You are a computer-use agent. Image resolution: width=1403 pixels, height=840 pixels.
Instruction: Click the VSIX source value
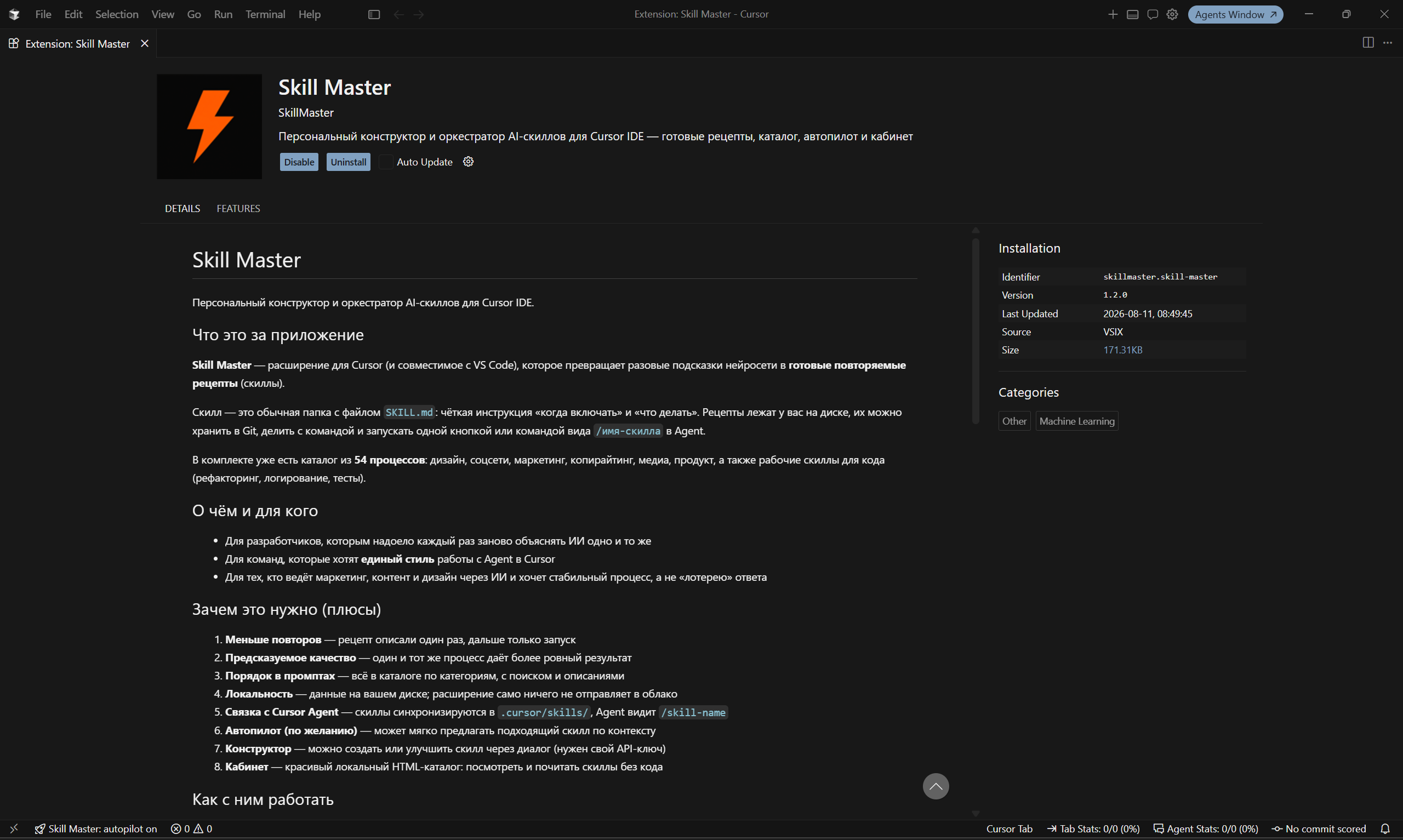1113,332
